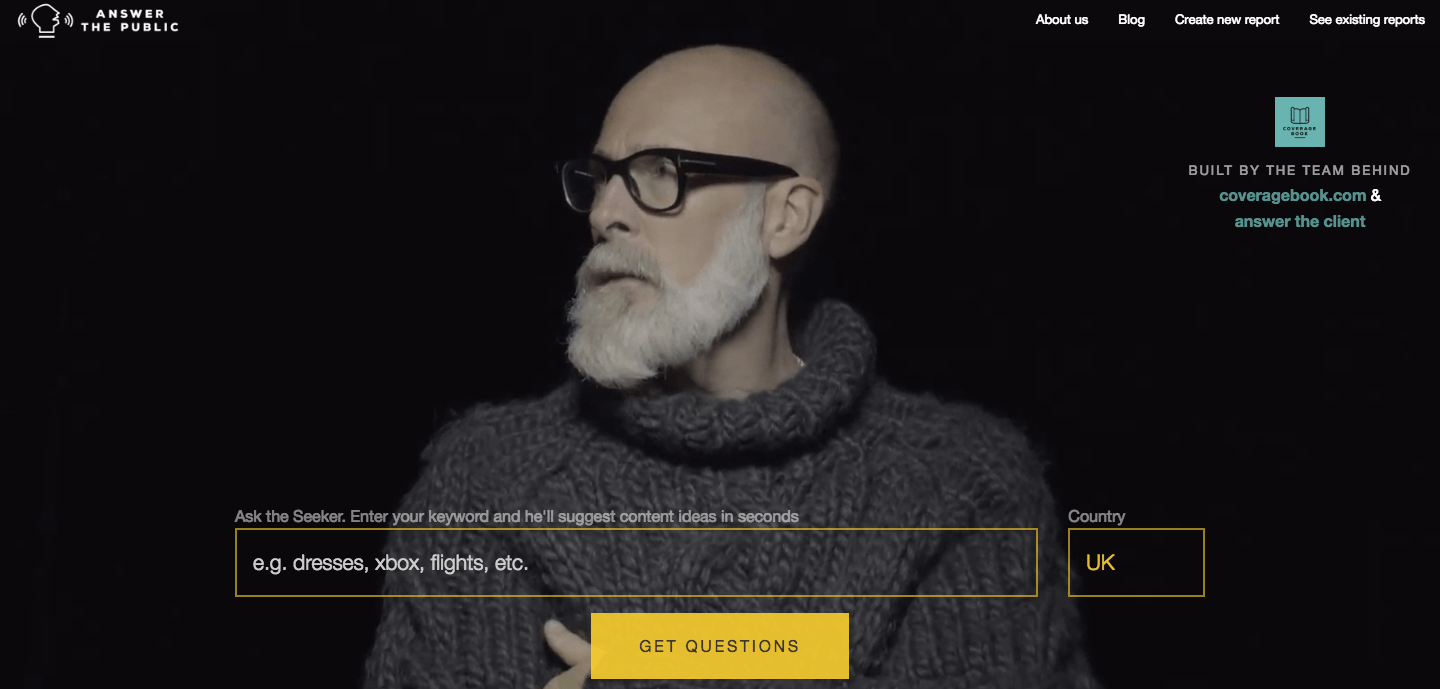This screenshot has width=1440, height=689.
Task: Go to the Blog menu item
Action: pyautogui.click(x=1132, y=20)
